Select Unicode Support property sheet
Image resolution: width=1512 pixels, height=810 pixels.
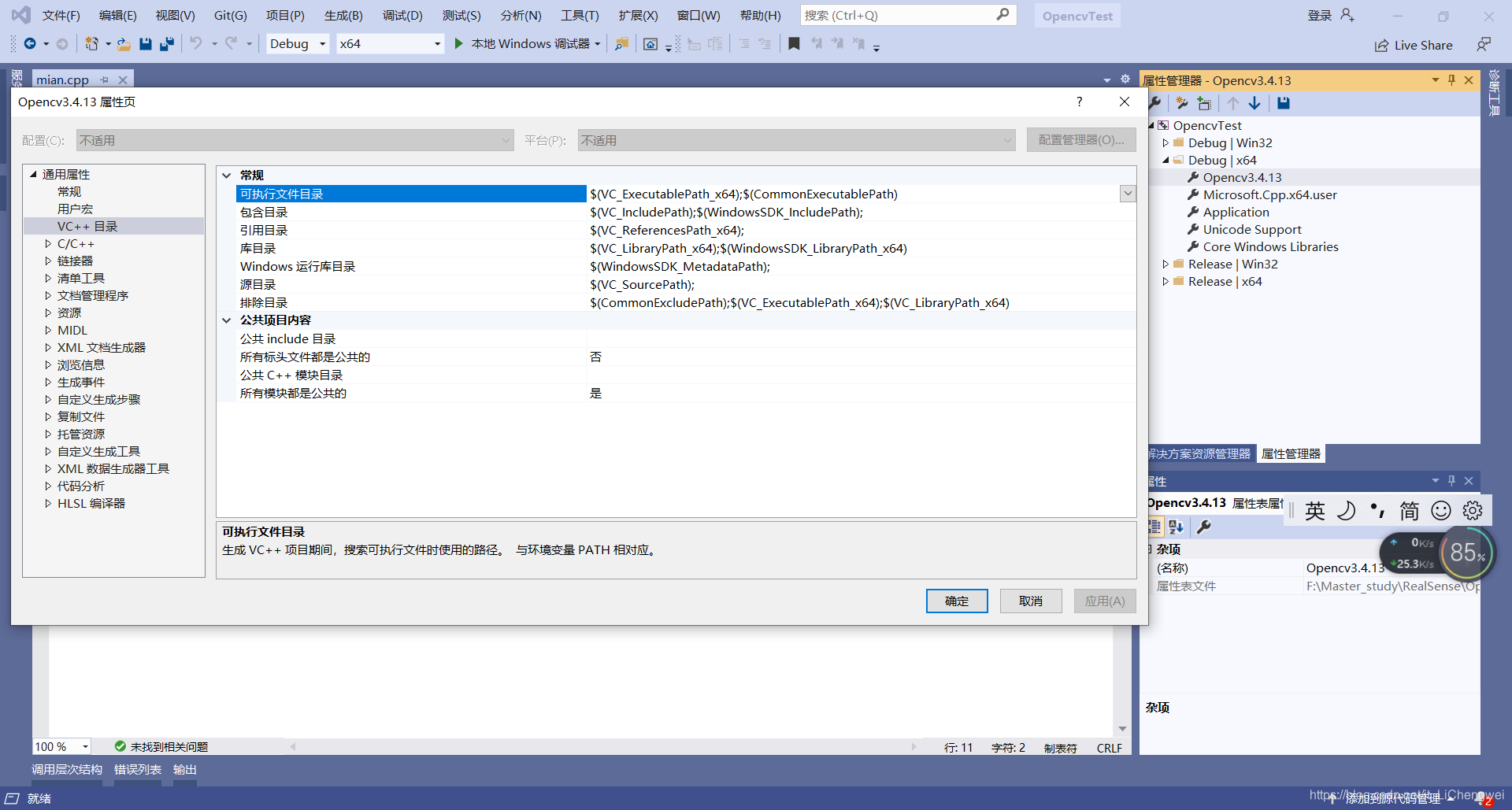click(1252, 229)
